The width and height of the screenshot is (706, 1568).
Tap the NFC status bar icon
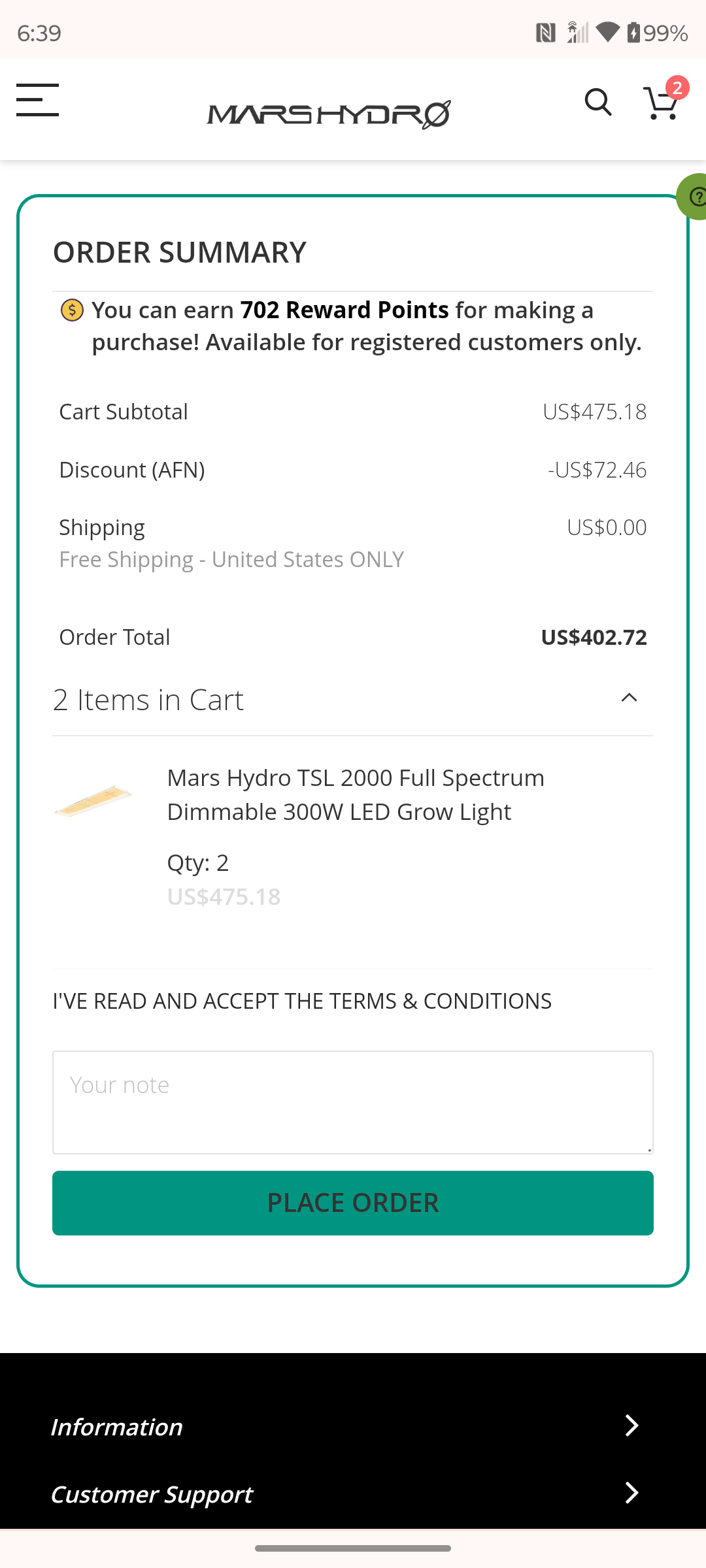point(545,33)
